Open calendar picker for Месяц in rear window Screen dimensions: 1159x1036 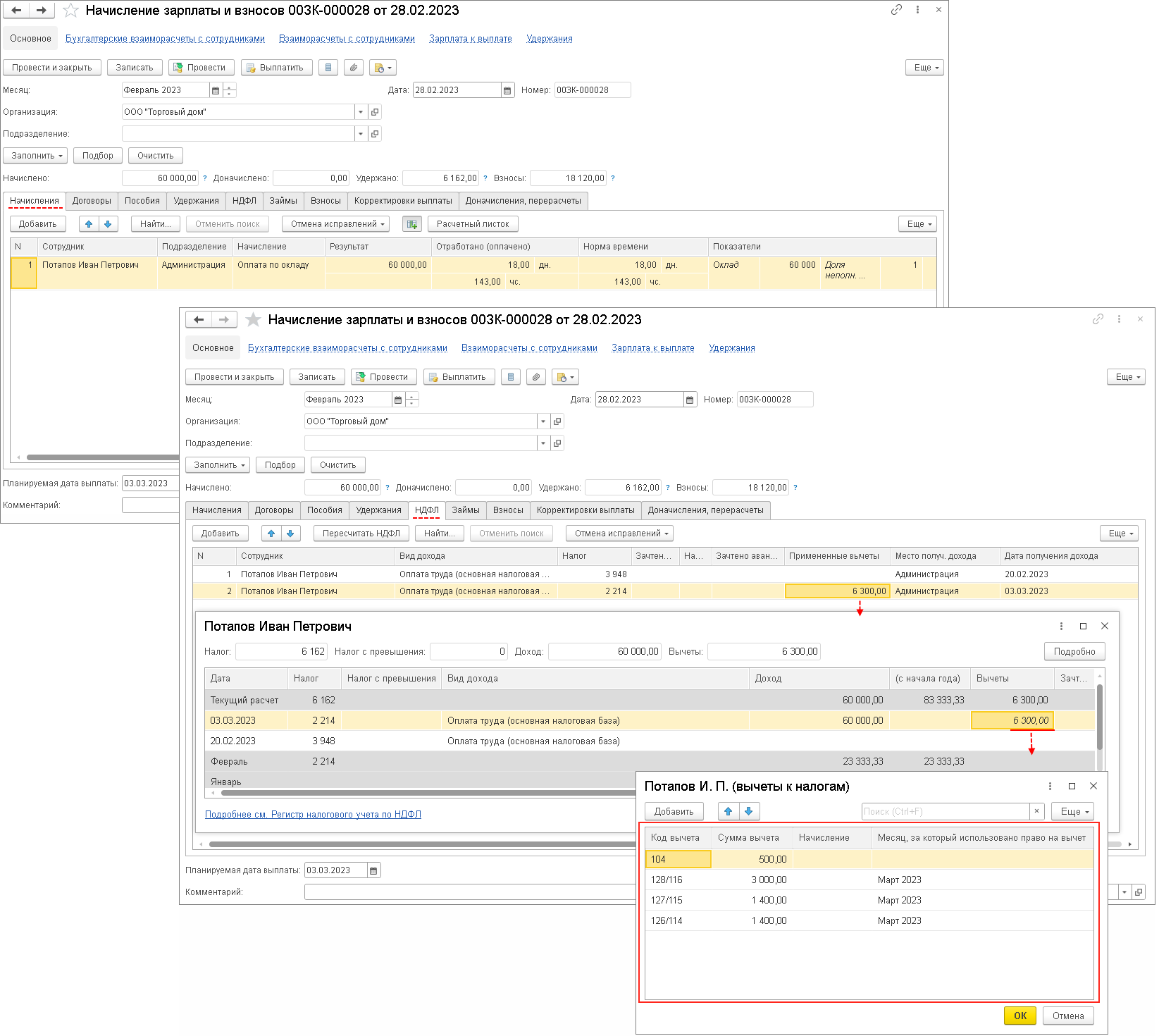(x=216, y=90)
